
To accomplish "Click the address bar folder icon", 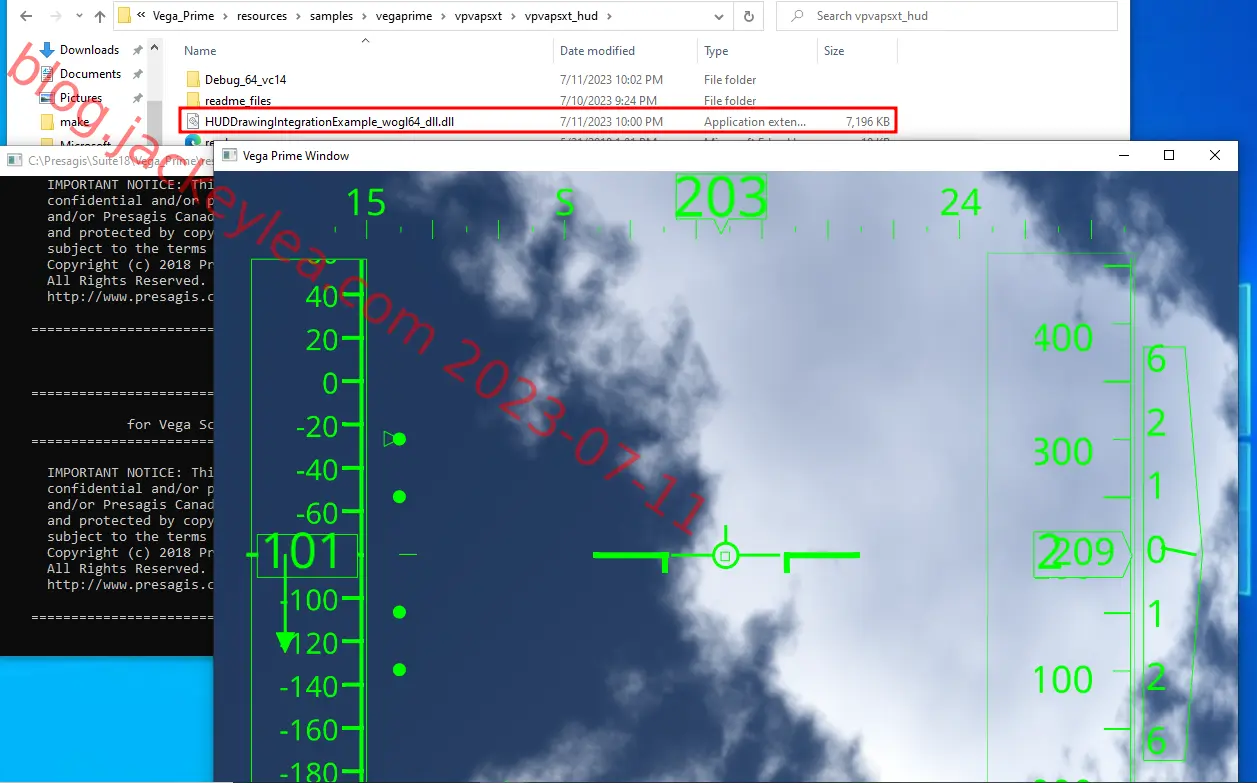I will tap(125, 16).
